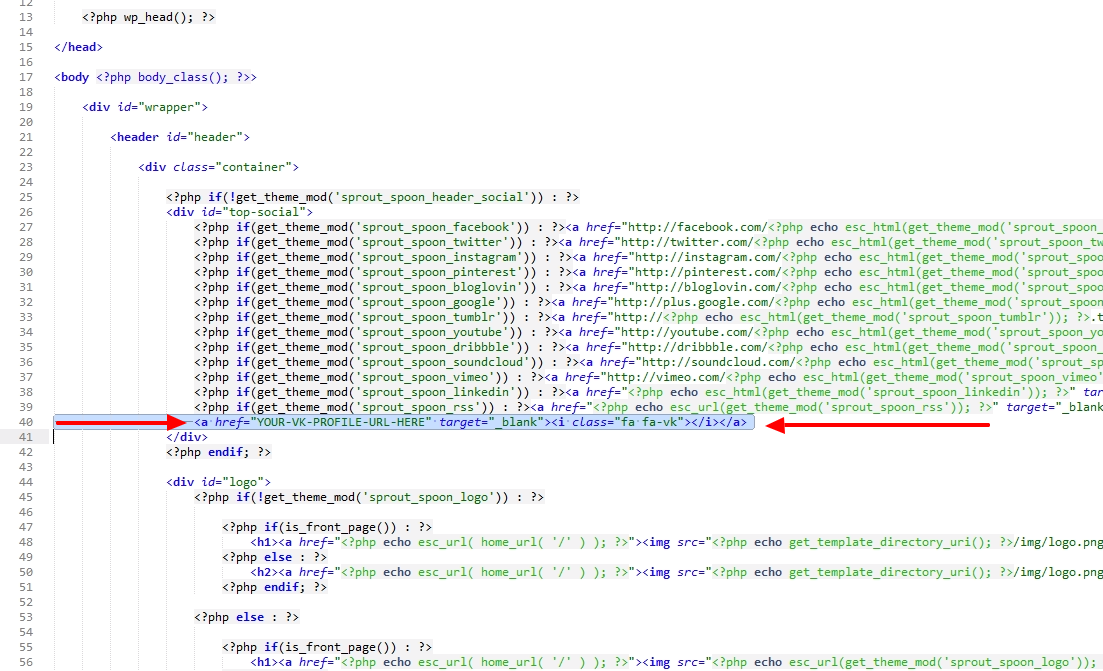The width and height of the screenshot is (1103, 671).
Task: Click line number 56 in the gutter
Action: click(25, 663)
